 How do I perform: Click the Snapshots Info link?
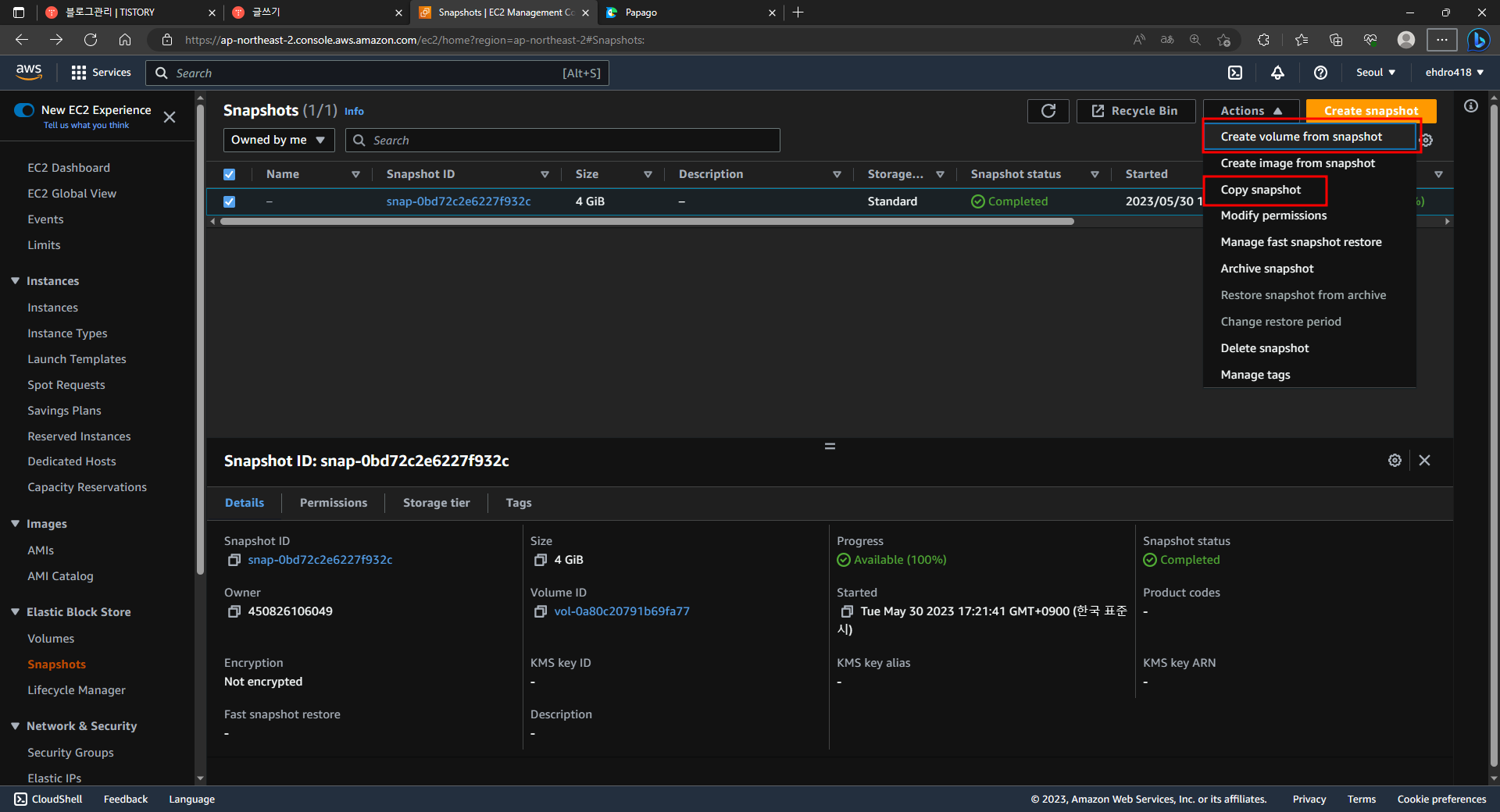[x=354, y=112]
